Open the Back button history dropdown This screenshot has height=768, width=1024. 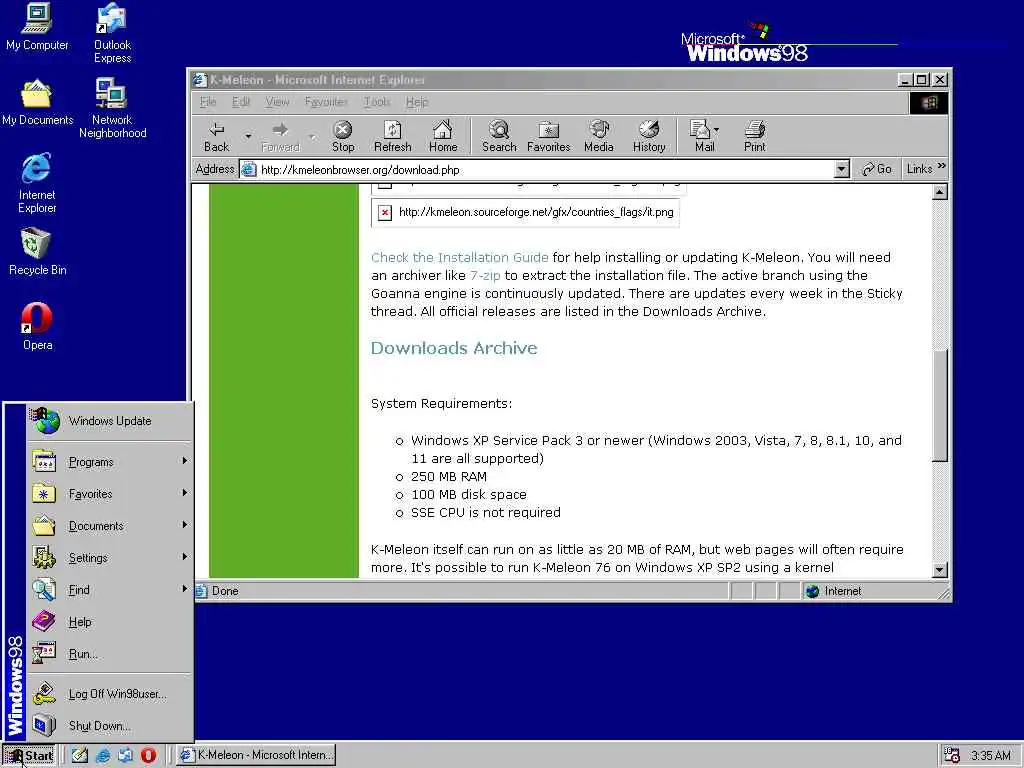pos(248,136)
